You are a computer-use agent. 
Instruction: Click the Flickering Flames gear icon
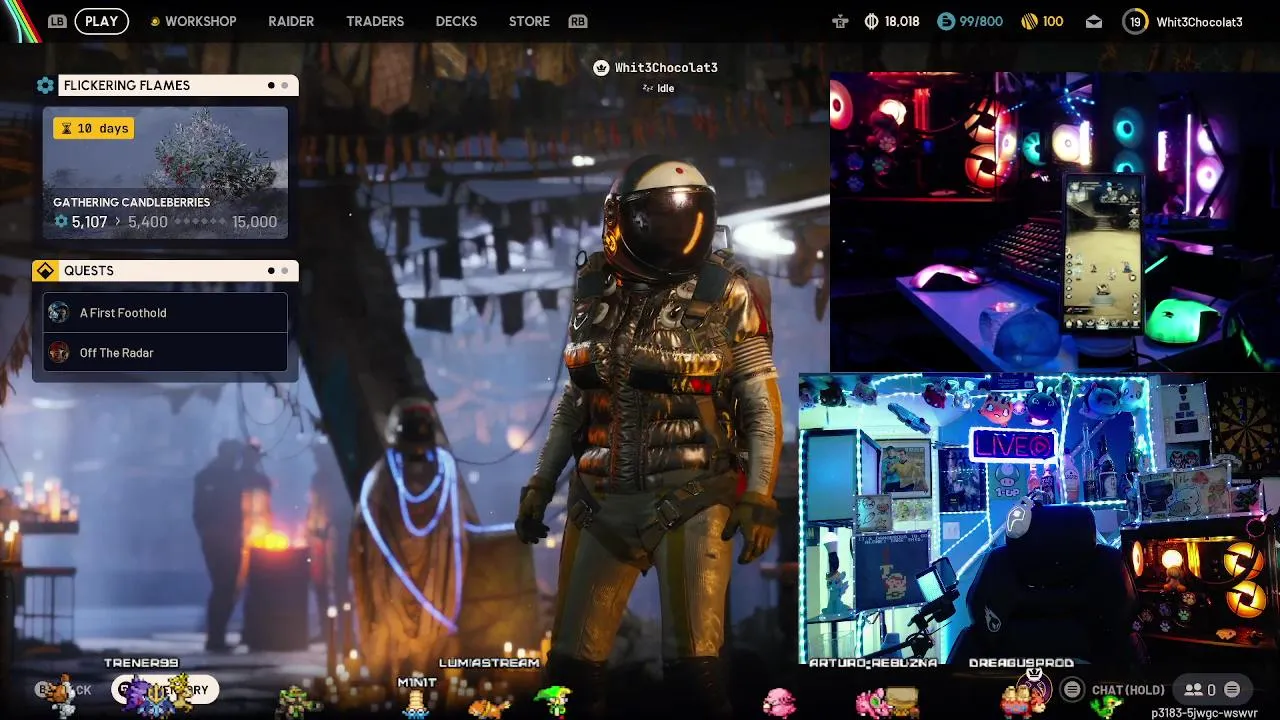tap(45, 86)
